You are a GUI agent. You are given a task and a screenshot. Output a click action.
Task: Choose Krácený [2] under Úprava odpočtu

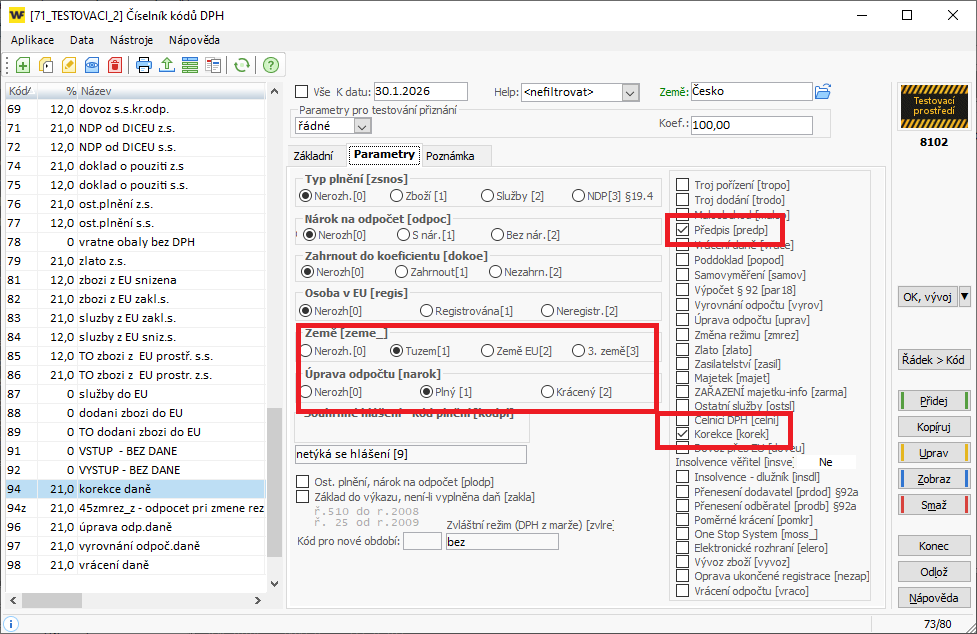(x=547, y=392)
